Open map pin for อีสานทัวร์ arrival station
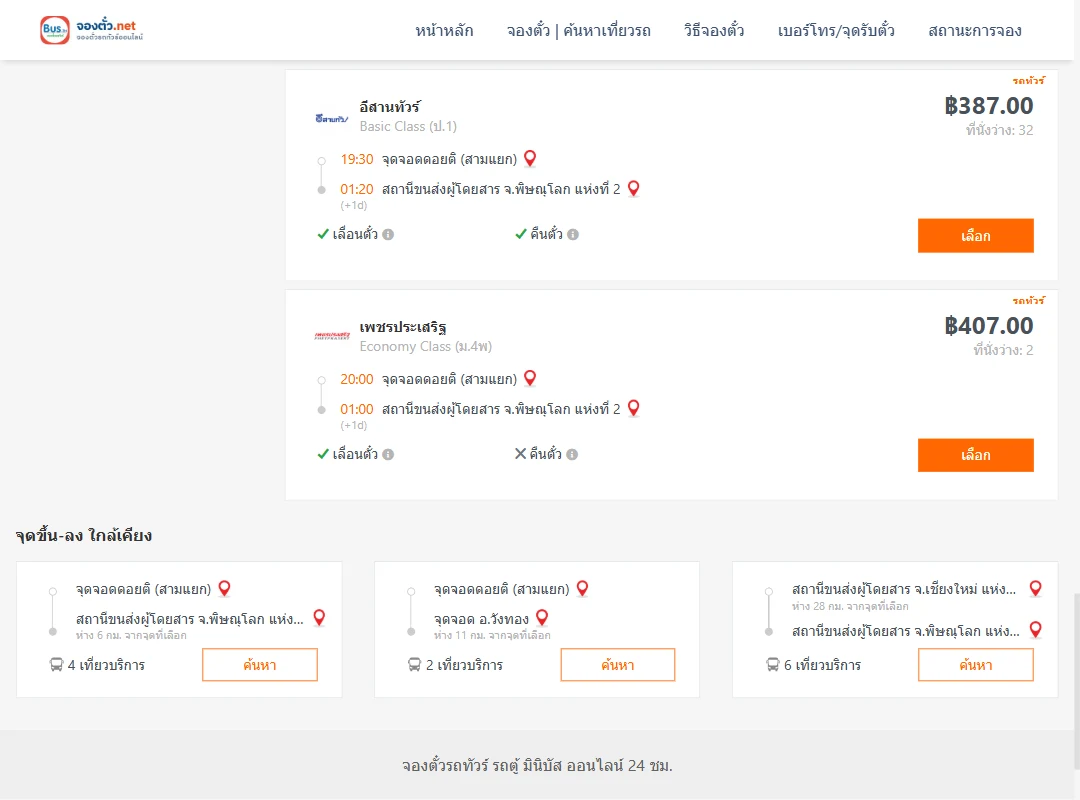1080x800 pixels. pyautogui.click(x=634, y=189)
